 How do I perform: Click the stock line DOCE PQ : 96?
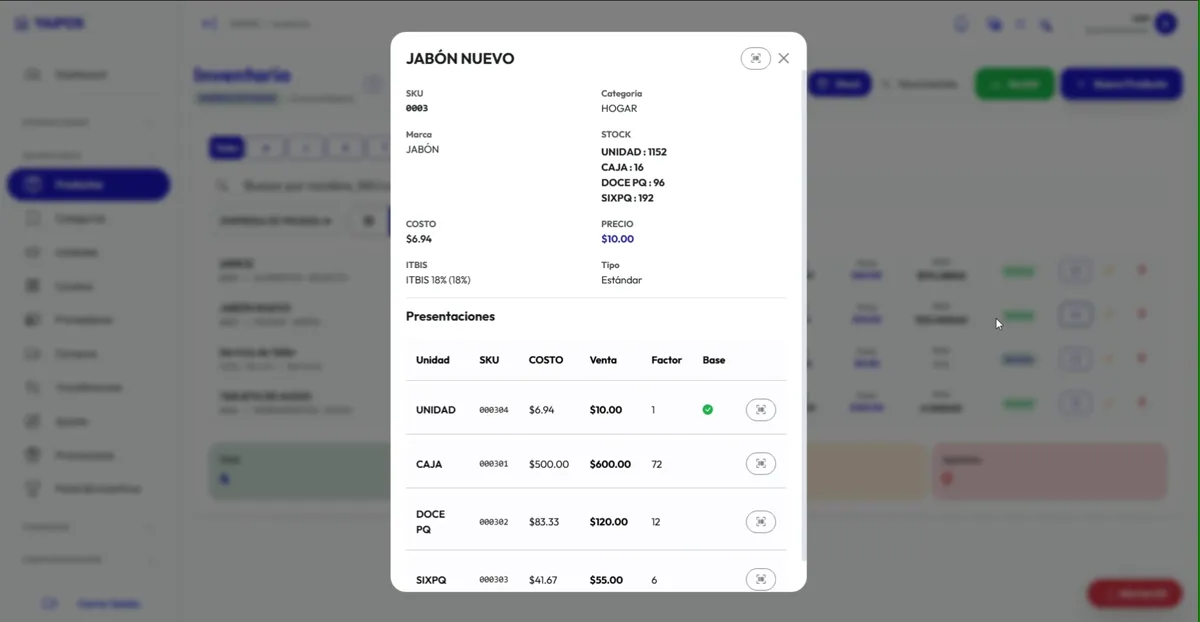[x=633, y=183]
